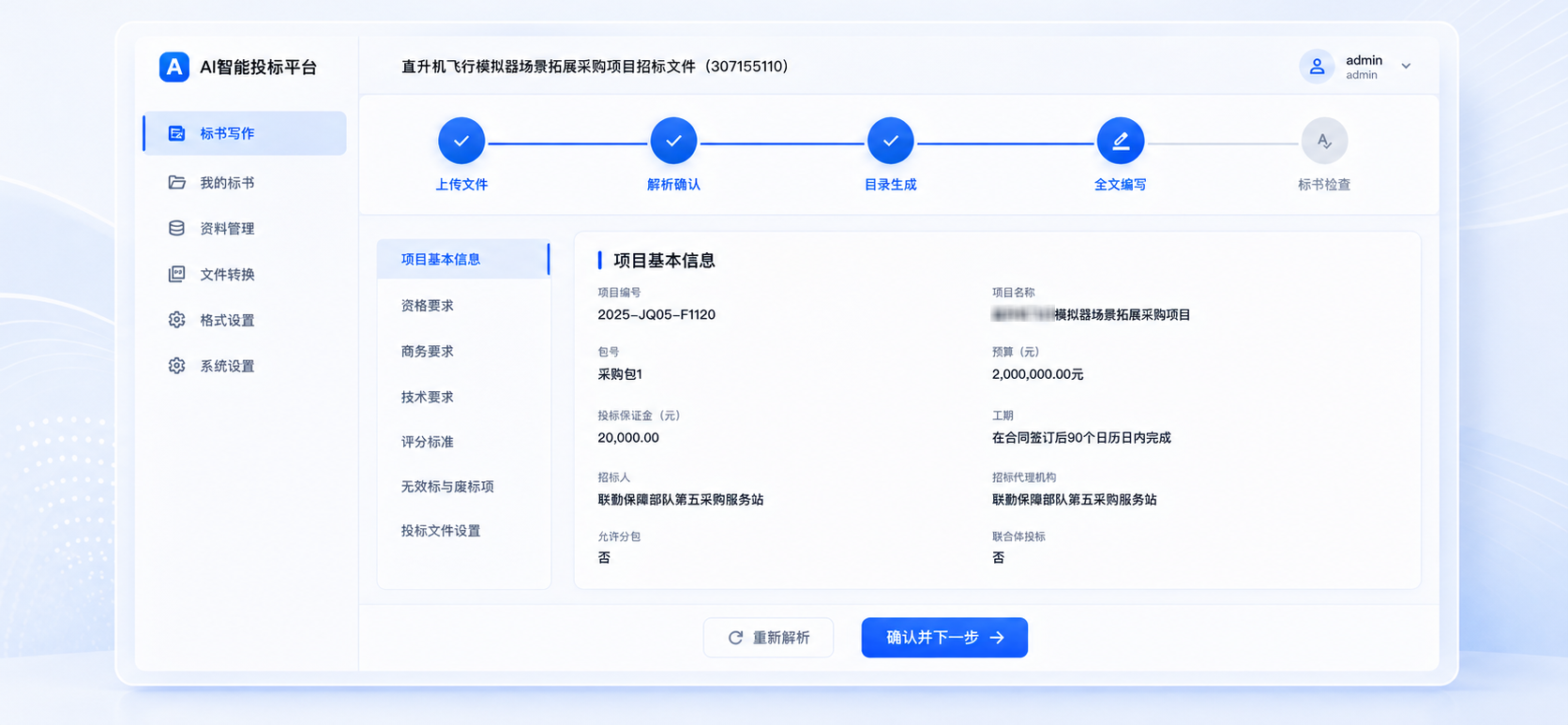
Task: Click project number 2025-JQ05-F1120
Action: (656, 315)
